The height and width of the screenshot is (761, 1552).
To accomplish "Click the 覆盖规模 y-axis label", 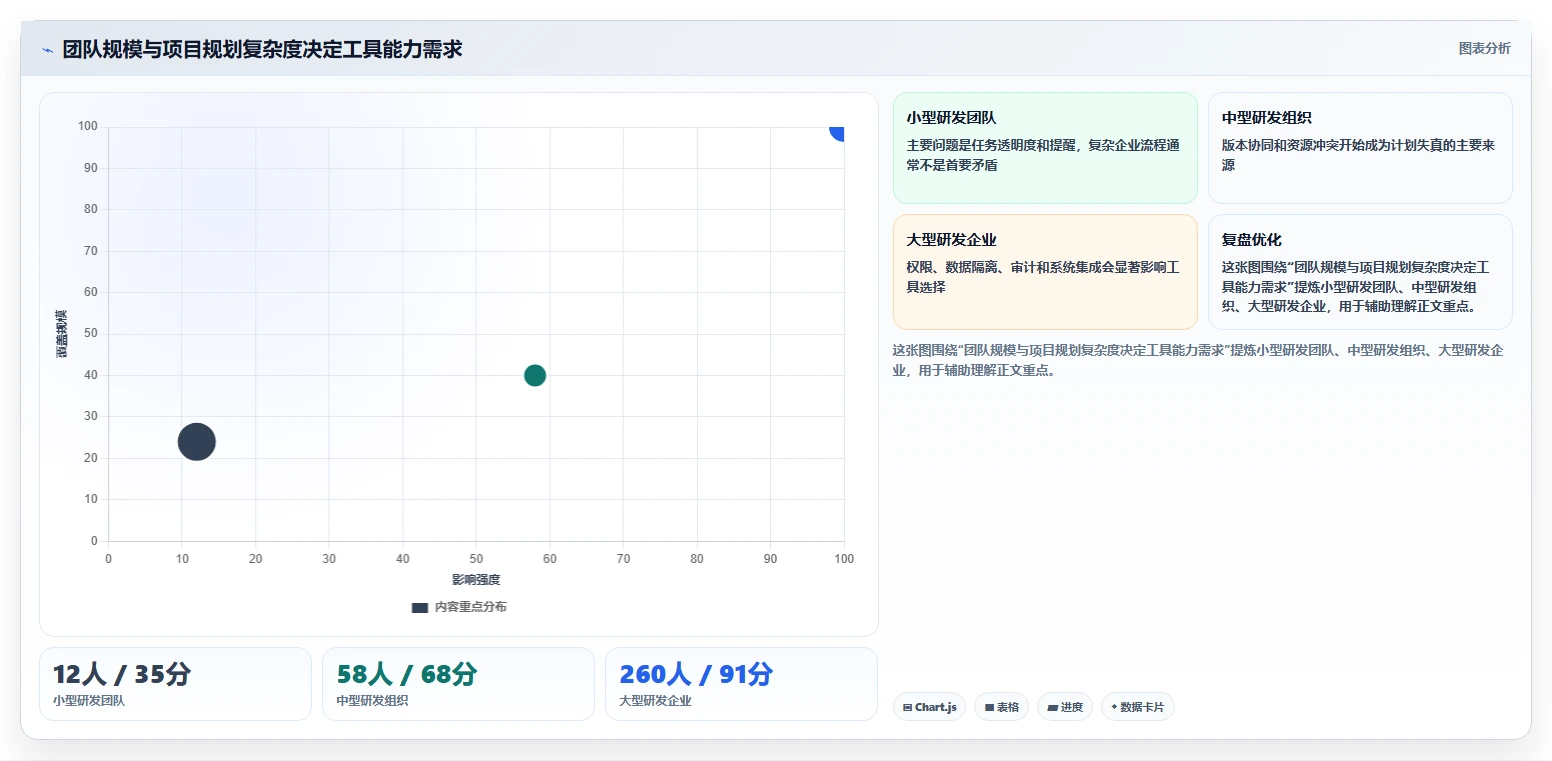I will click(62, 334).
